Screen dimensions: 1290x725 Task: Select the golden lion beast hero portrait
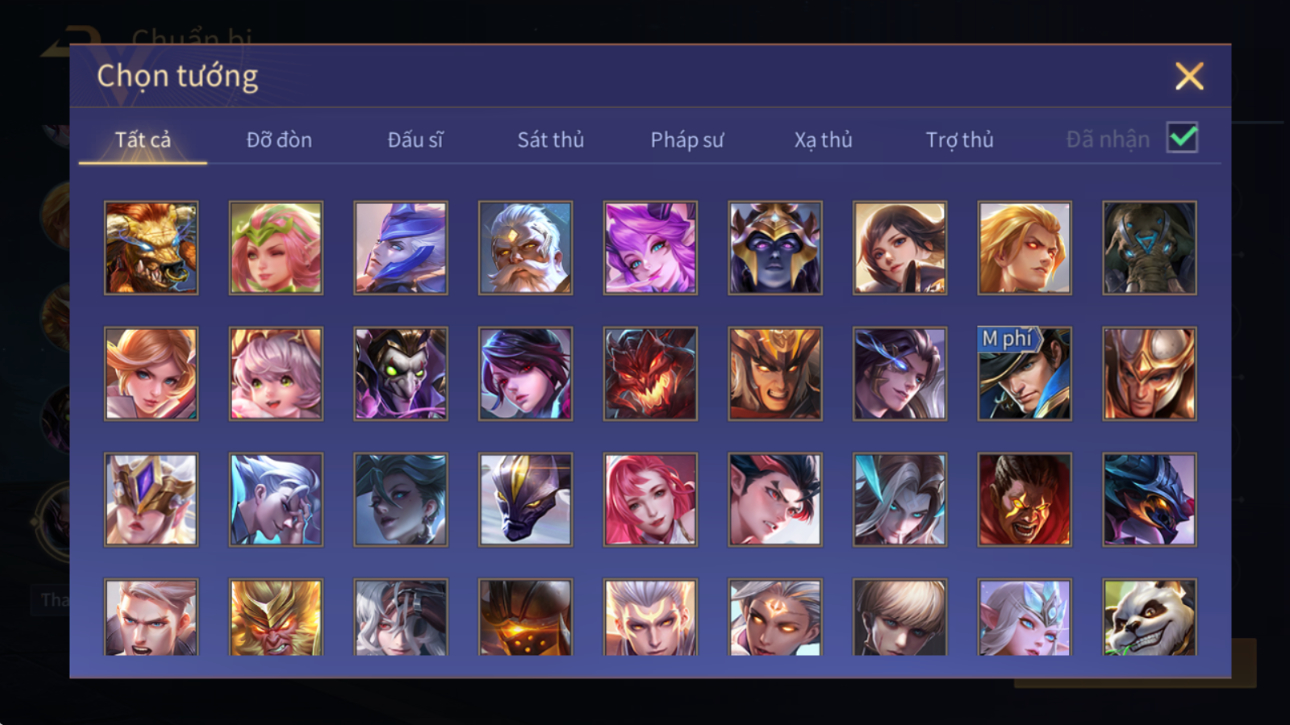pyautogui.click(x=151, y=248)
